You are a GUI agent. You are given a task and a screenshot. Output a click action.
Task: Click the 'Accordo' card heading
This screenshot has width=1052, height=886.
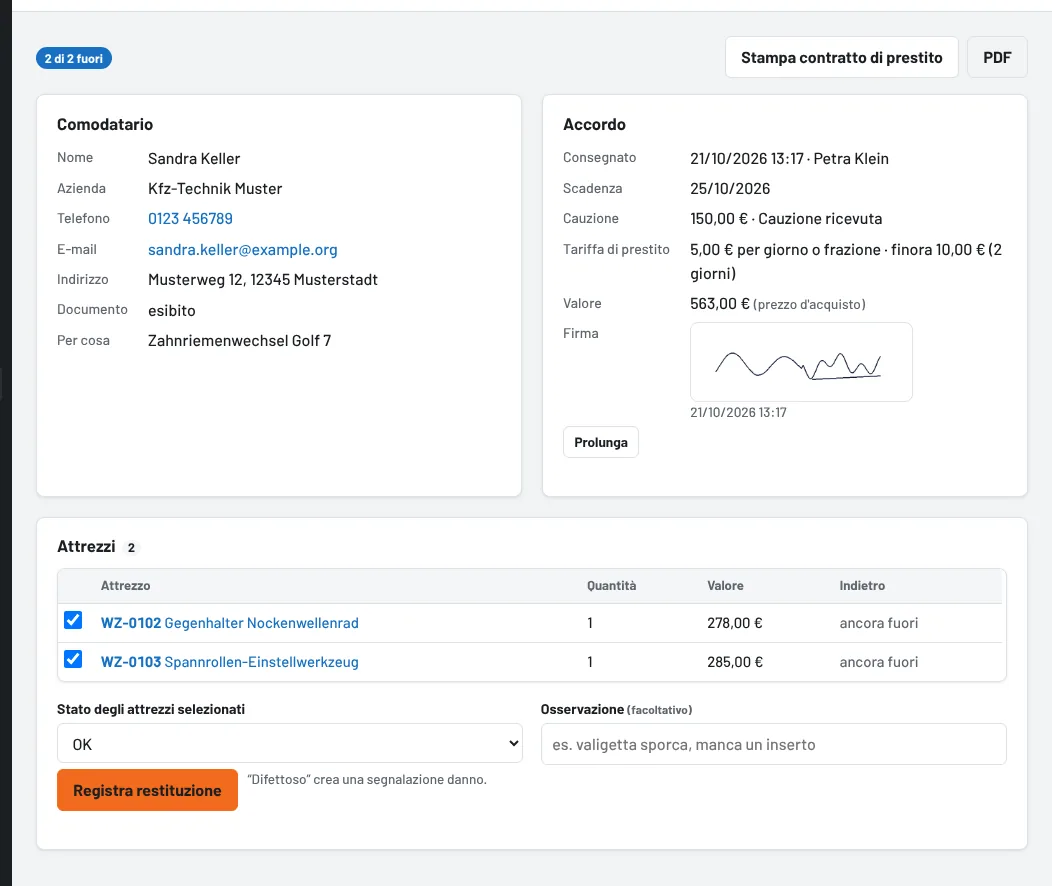594,124
